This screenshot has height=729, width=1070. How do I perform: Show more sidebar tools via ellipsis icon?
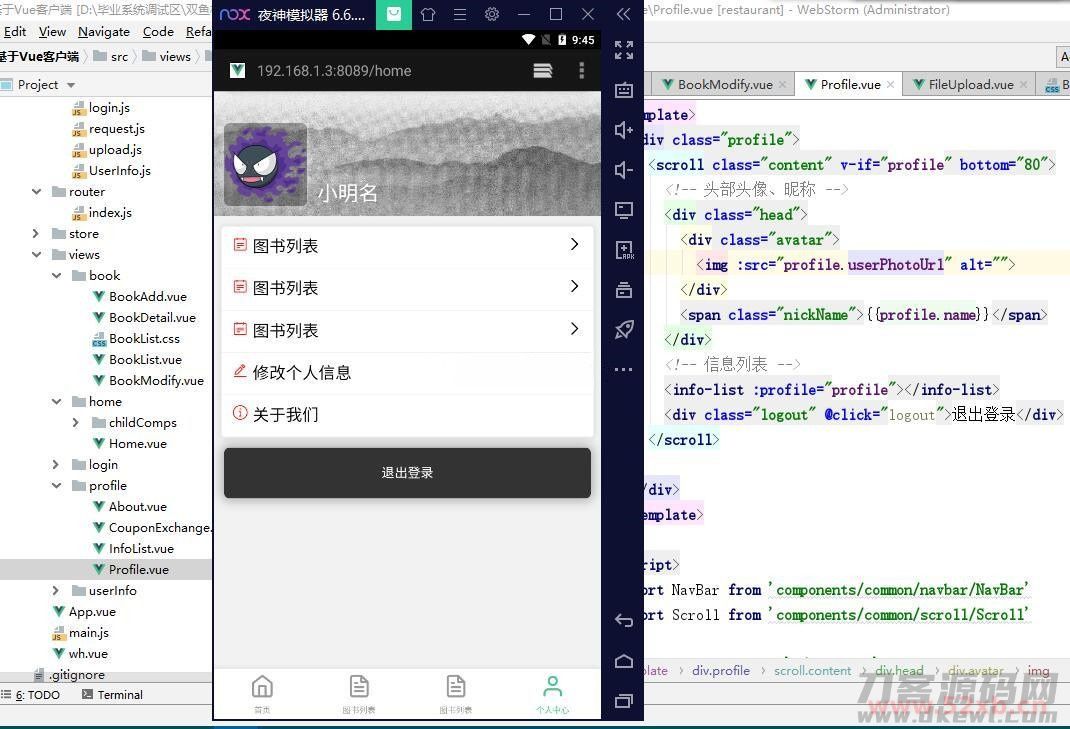624,369
